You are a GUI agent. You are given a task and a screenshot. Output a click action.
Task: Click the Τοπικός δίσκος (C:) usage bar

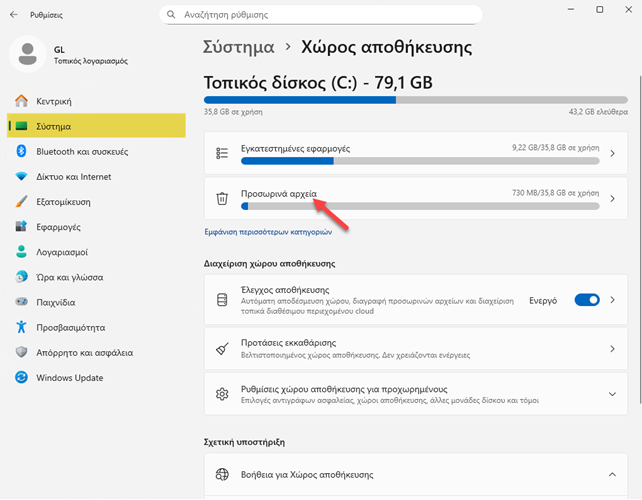(x=416, y=100)
